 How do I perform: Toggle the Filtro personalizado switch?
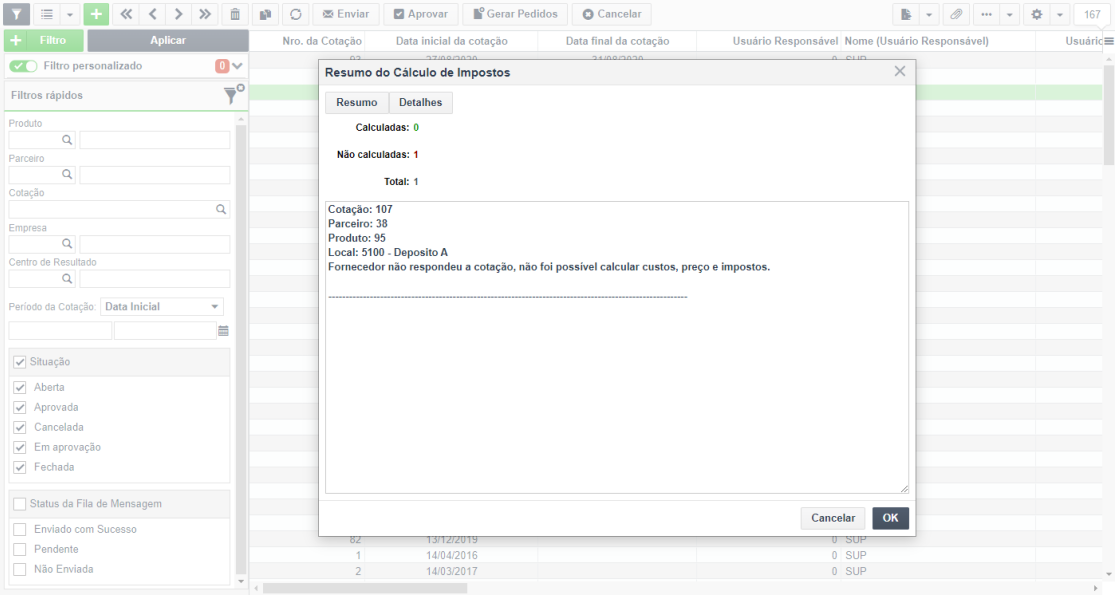pos(23,66)
